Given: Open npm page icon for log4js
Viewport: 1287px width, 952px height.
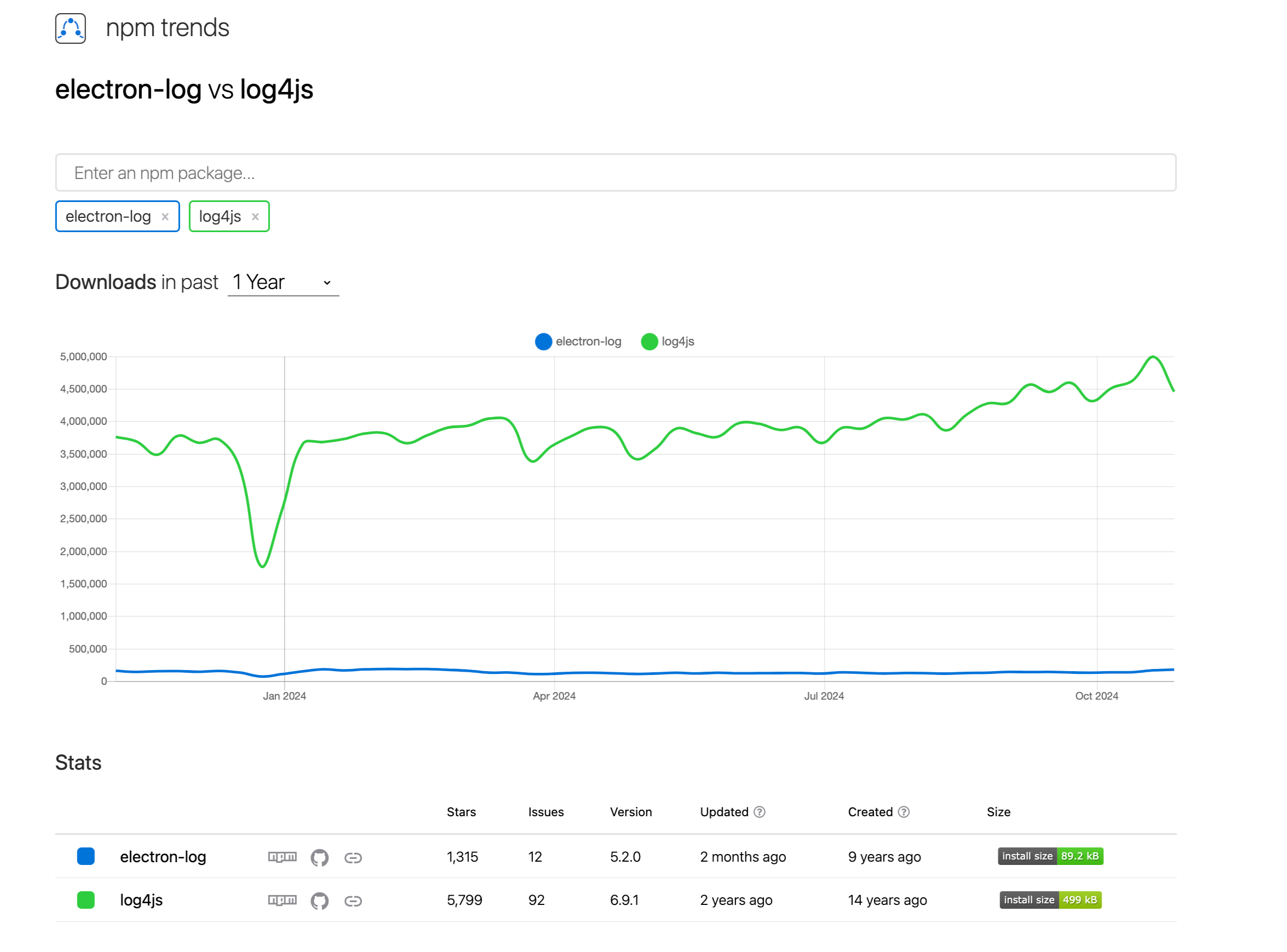Looking at the screenshot, I should click(283, 900).
